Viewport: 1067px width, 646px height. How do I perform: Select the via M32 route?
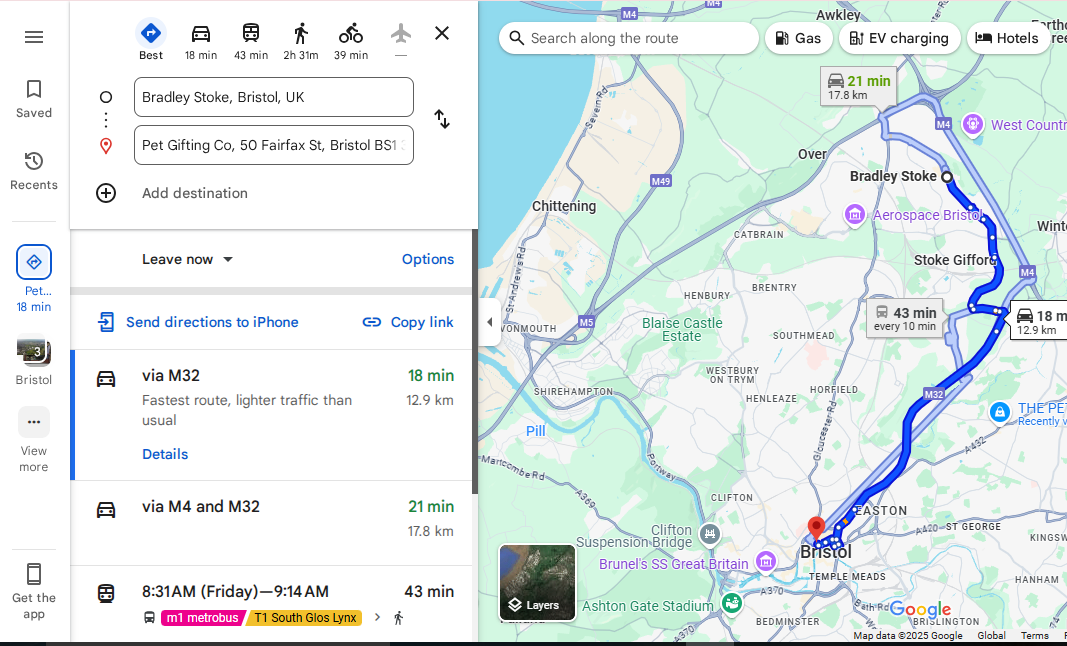point(271,415)
